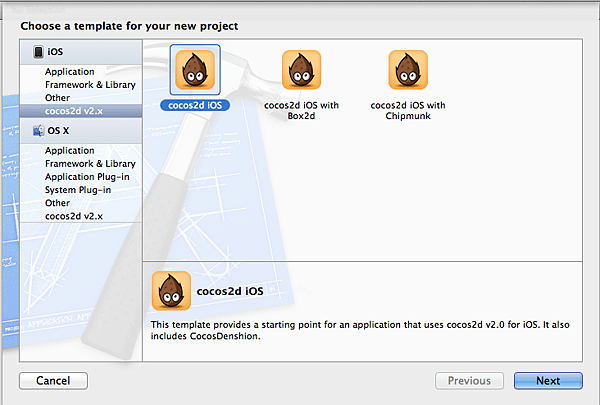Click the iOS device icon in sidebar
The height and width of the screenshot is (405, 600).
tap(38, 52)
